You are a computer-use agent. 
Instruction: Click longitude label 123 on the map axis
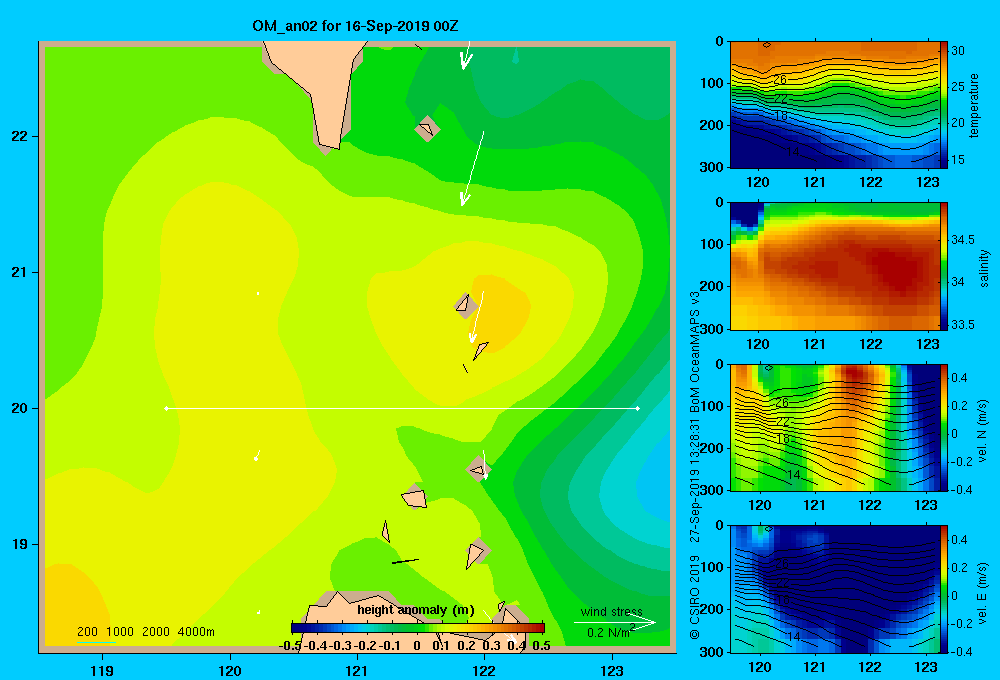coord(612,670)
